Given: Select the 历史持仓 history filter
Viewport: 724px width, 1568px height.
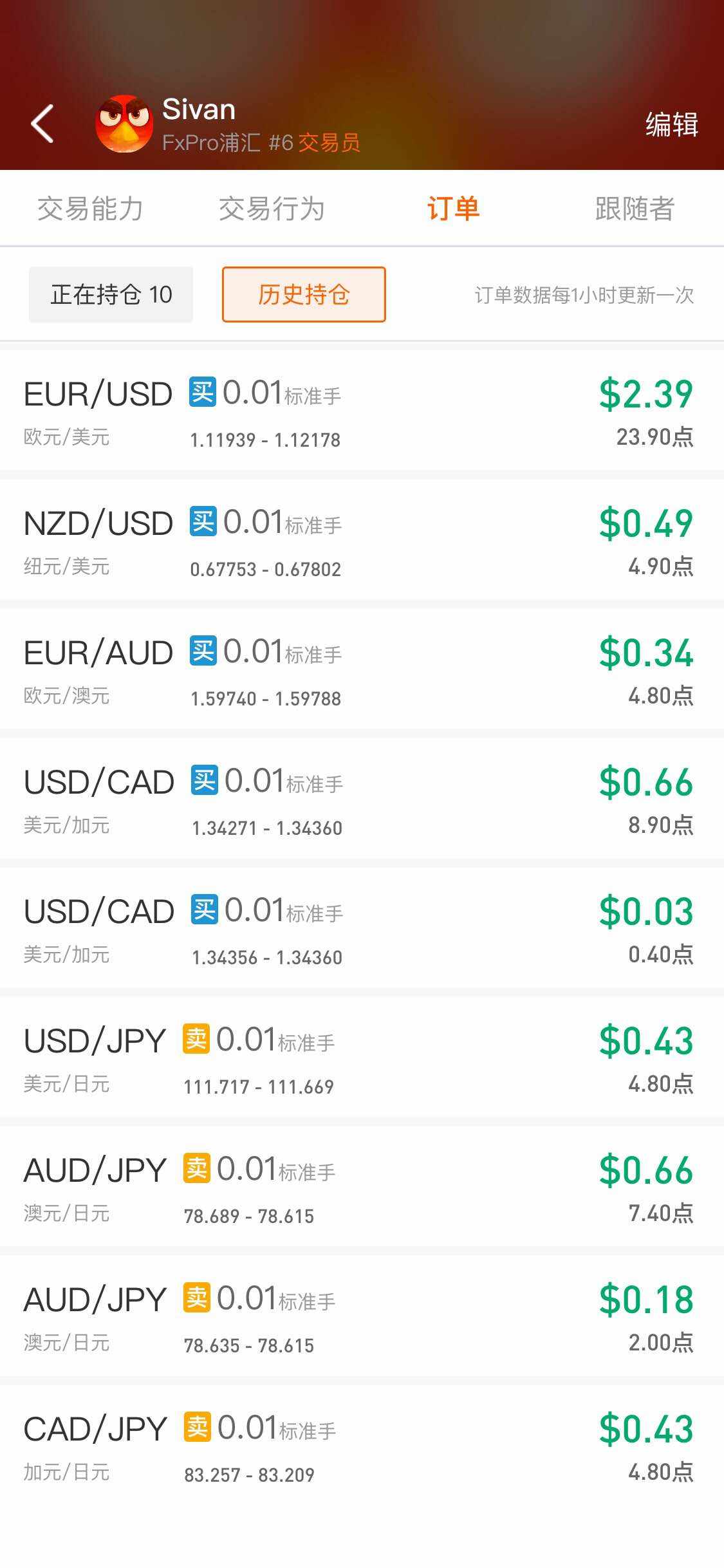Looking at the screenshot, I should 304,295.
